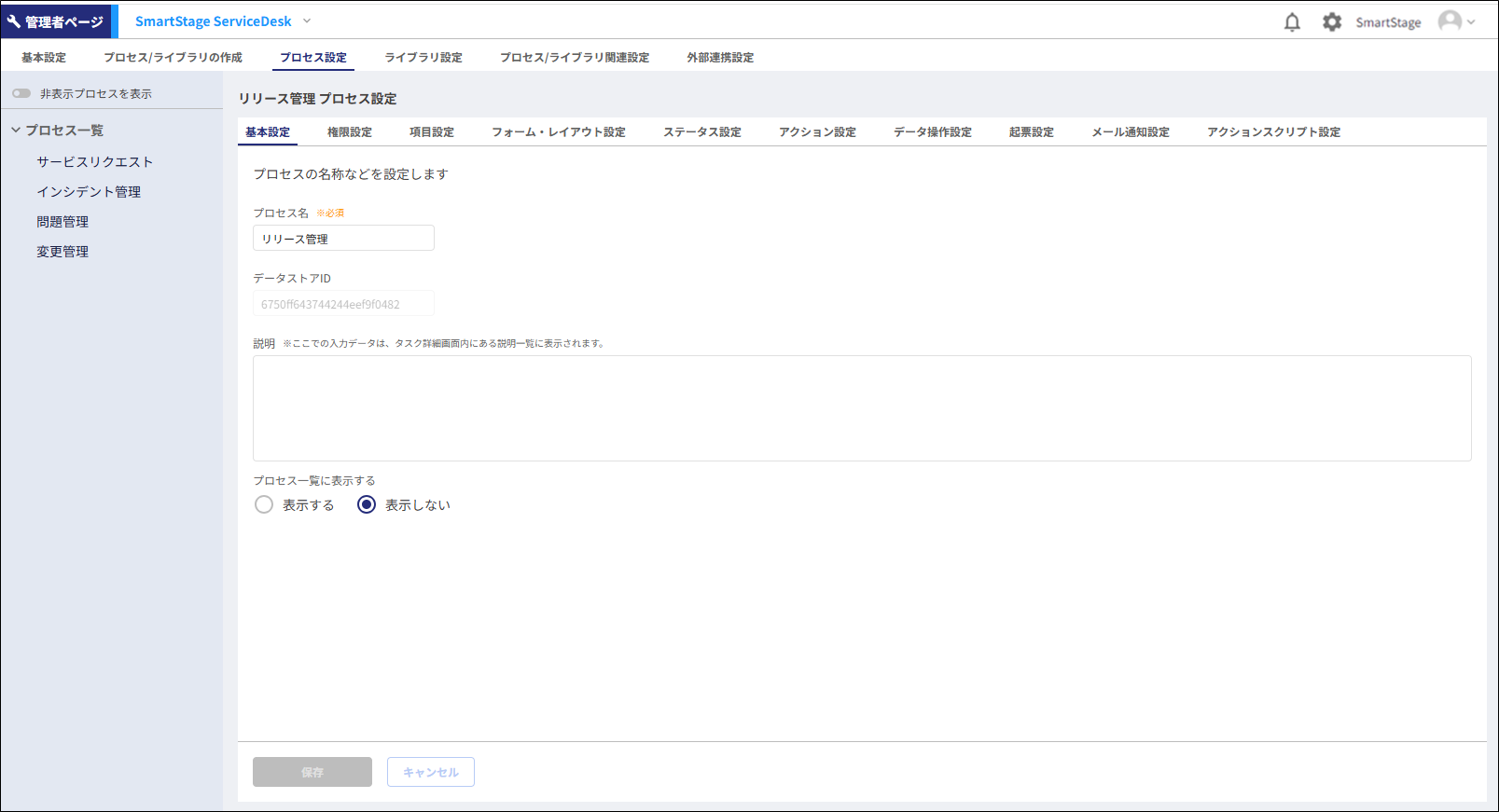The width and height of the screenshot is (1499, 812).
Task: Toggle 非表示プロセスを表示 switch
Action: click(x=21, y=93)
